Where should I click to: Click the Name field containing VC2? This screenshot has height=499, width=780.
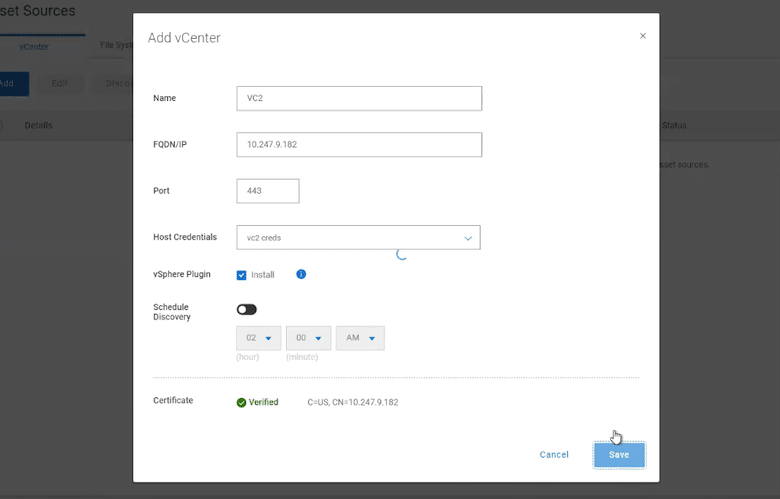[x=359, y=99]
